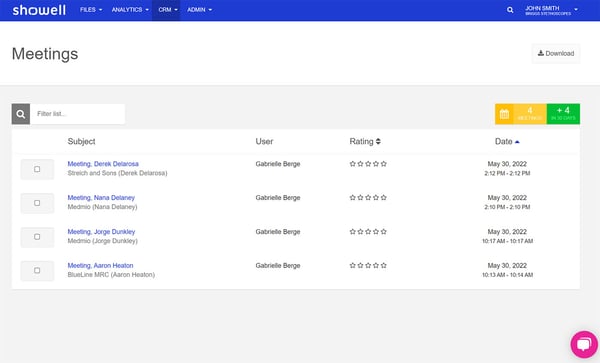Open the Meeting, Nana Delaney link

101,198
